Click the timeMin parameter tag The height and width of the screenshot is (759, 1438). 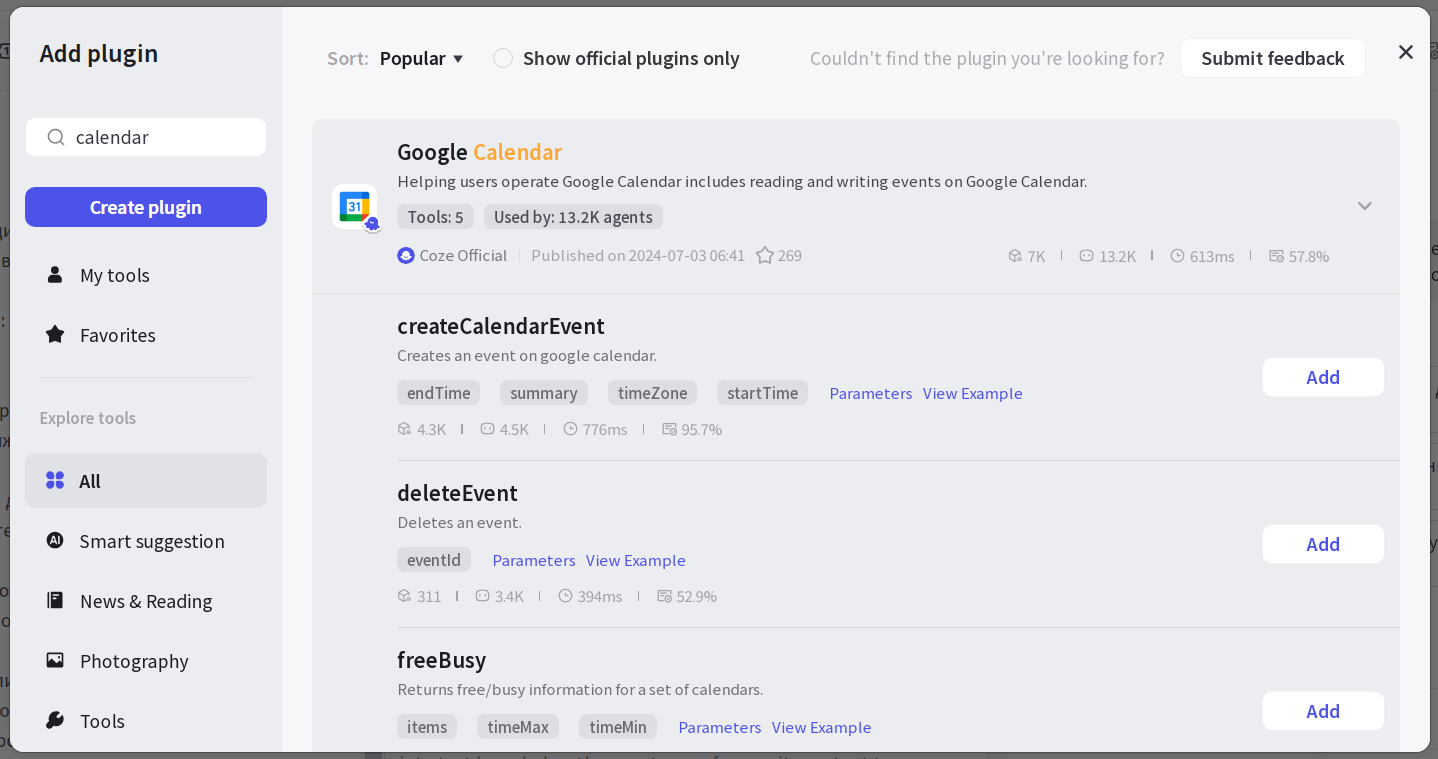(x=618, y=727)
